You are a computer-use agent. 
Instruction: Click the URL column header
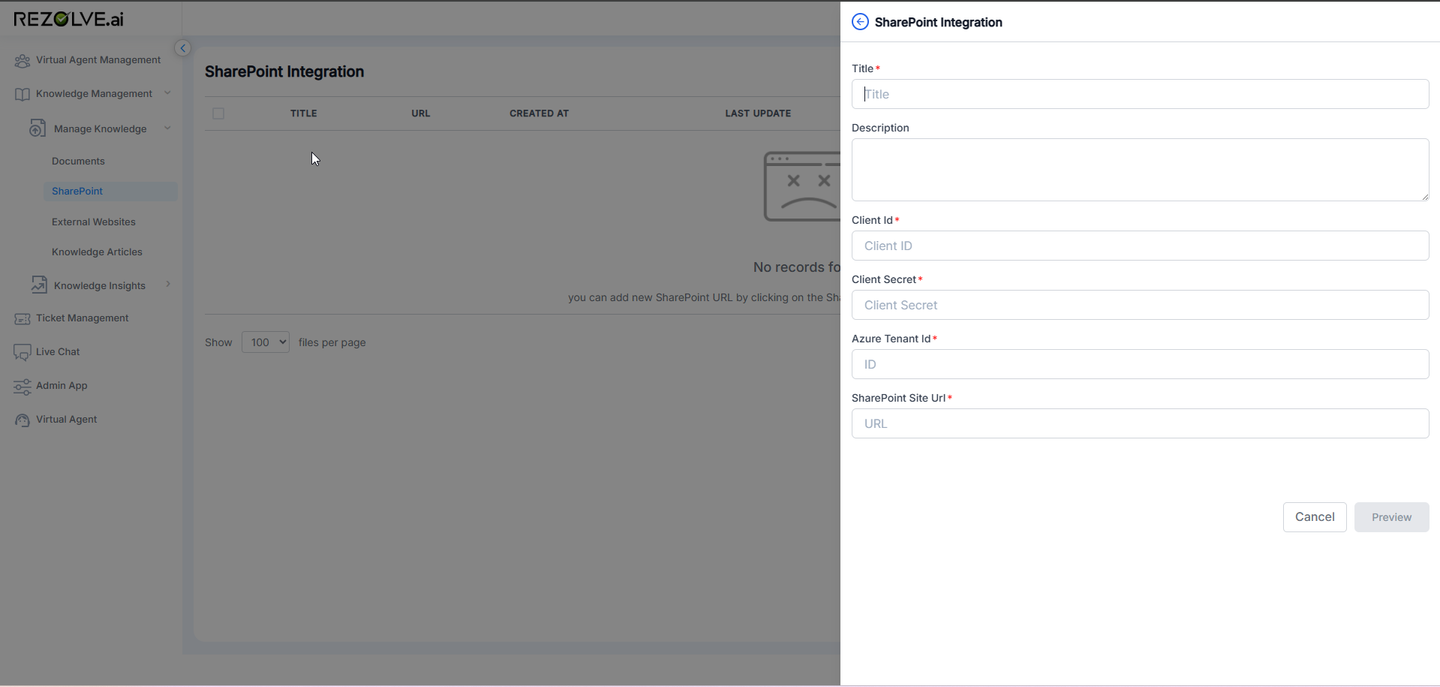[420, 114]
